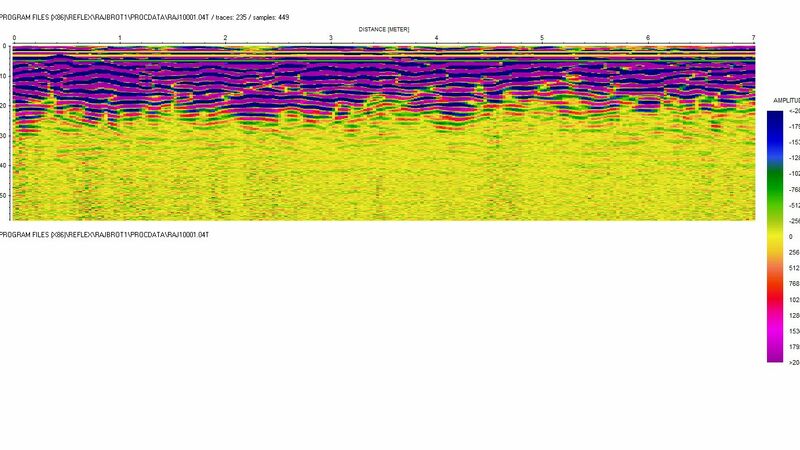Click the 1 meter tick on distance axis

point(120,38)
